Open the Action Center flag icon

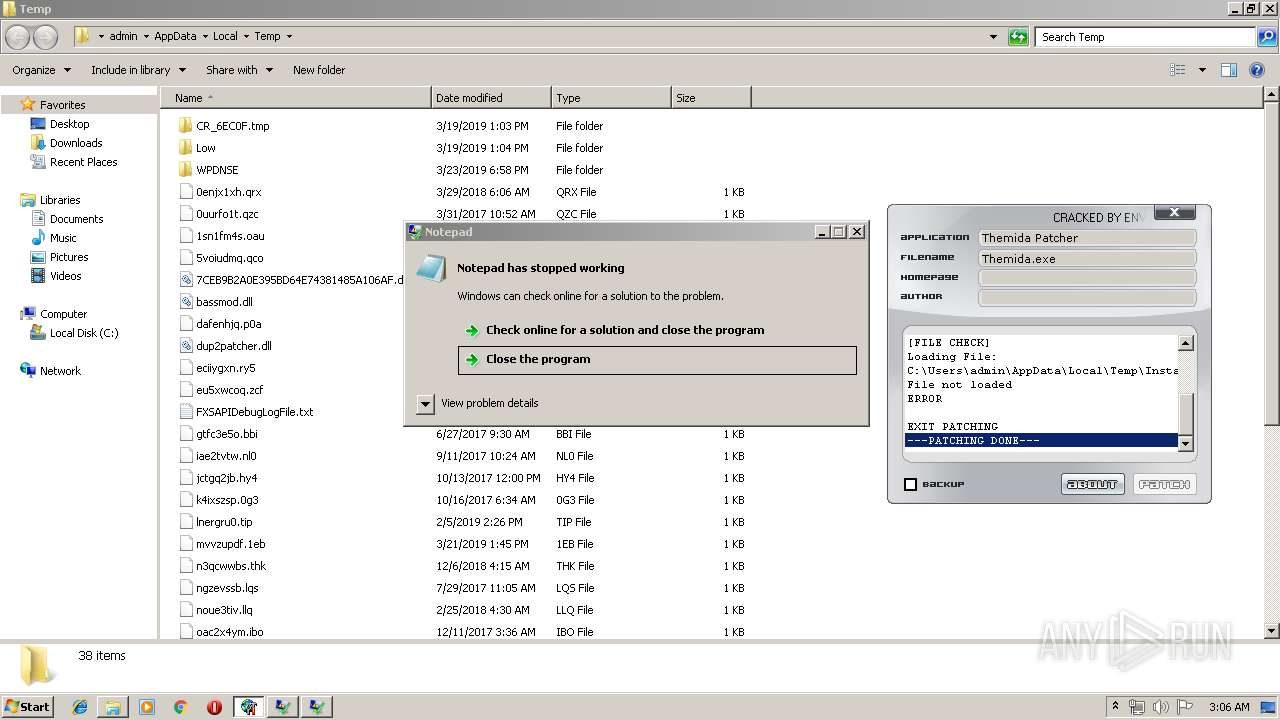1185,707
